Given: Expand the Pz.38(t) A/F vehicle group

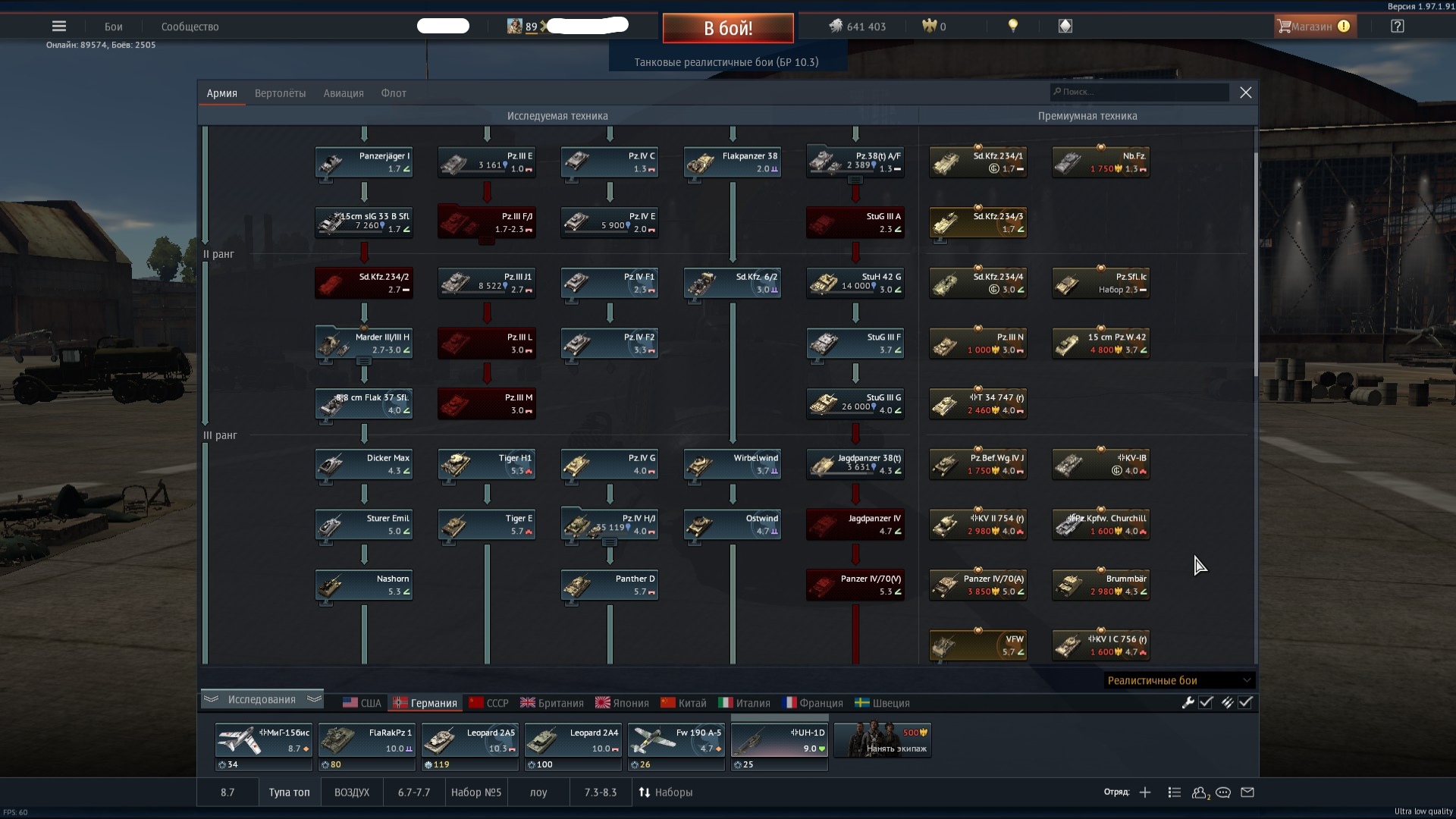Looking at the screenshot, I should (855, 180).
